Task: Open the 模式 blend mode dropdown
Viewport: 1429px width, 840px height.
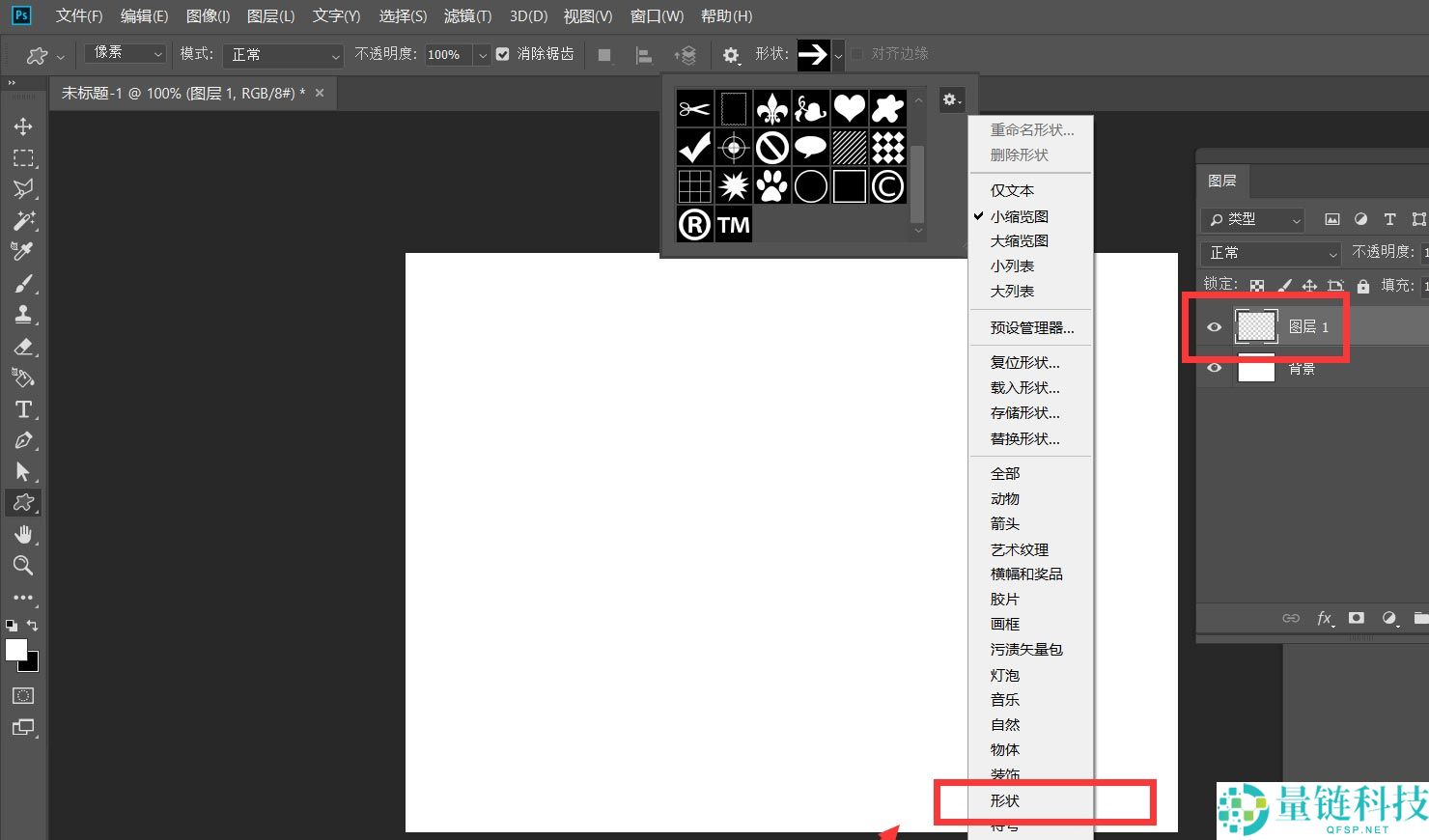Action: [x=283, y=55]
